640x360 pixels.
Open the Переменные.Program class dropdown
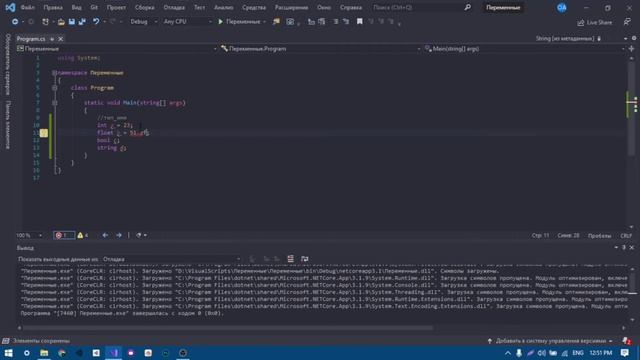pos(320,49)
